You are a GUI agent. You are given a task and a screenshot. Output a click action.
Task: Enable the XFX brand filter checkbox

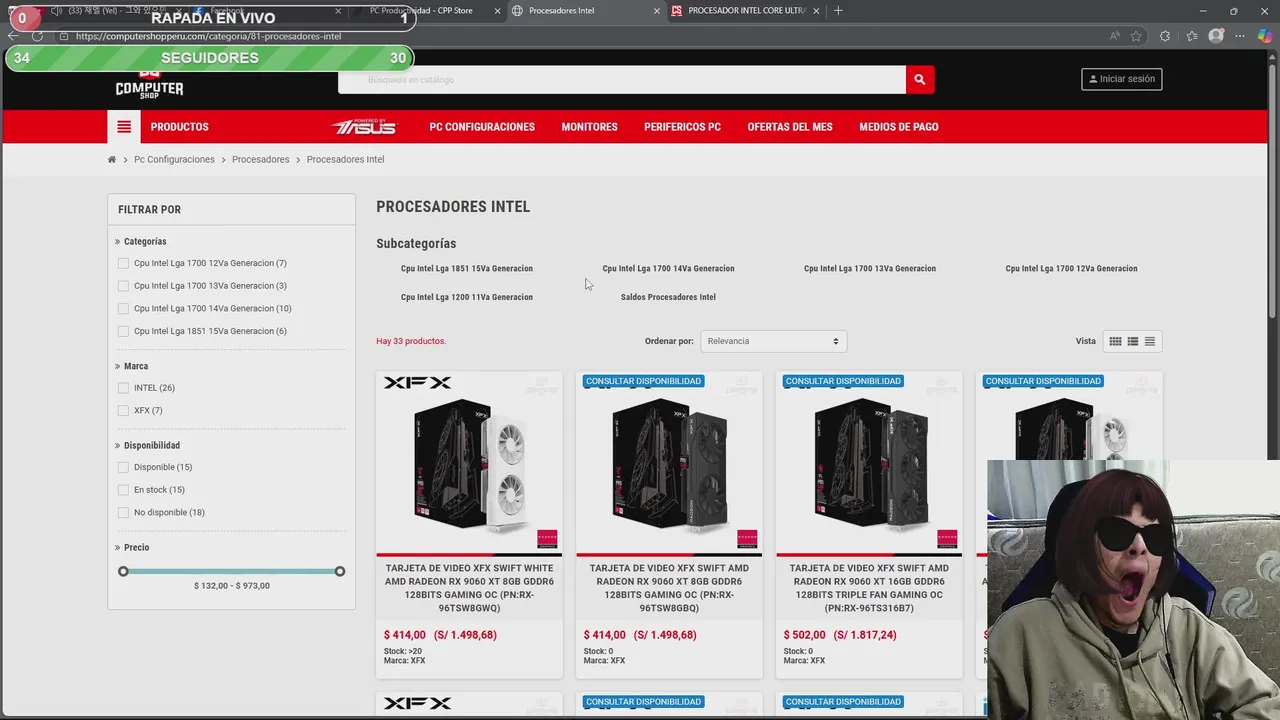coord(123,411)
